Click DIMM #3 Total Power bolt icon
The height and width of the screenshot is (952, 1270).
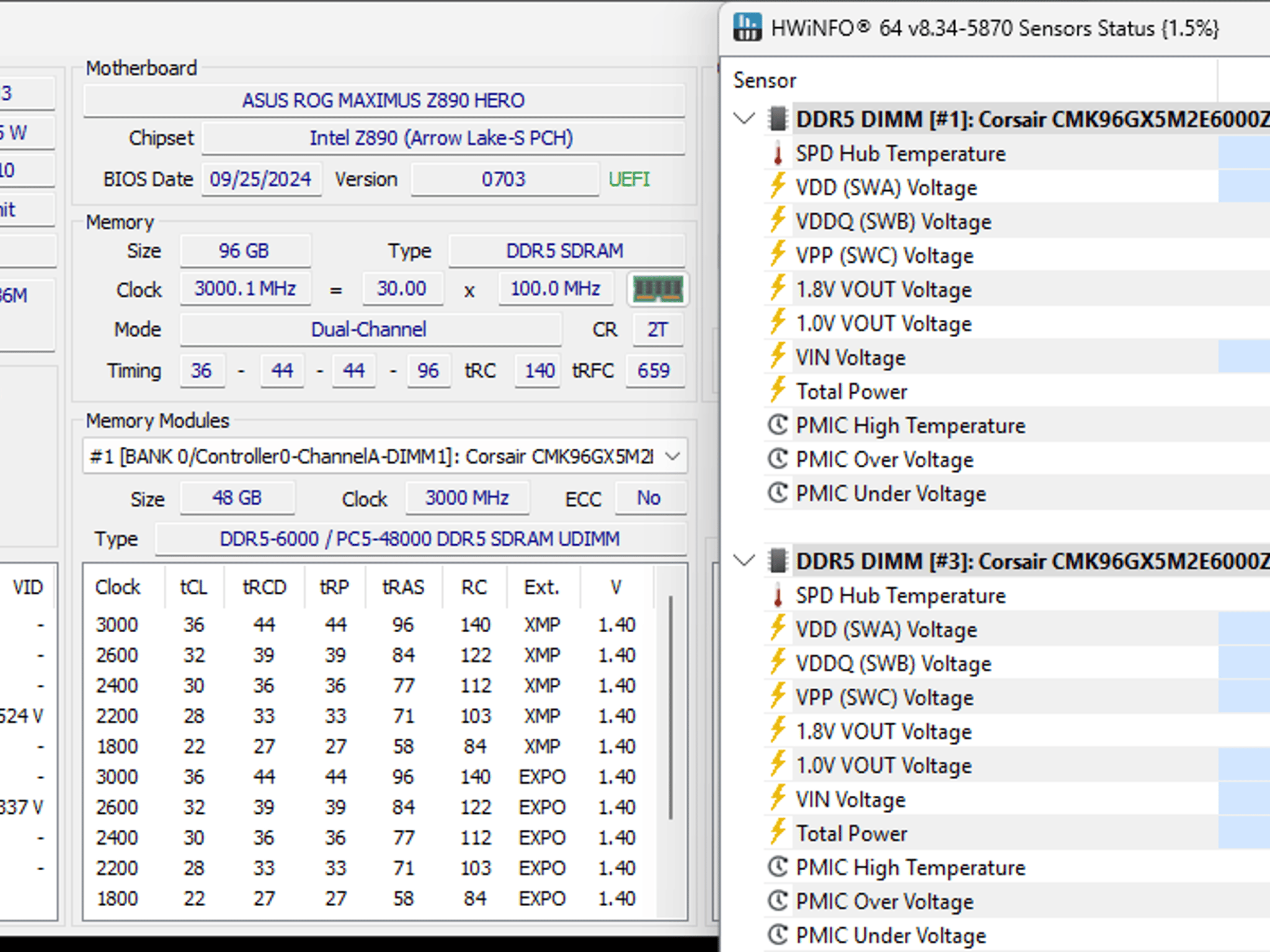coord(778,833)
